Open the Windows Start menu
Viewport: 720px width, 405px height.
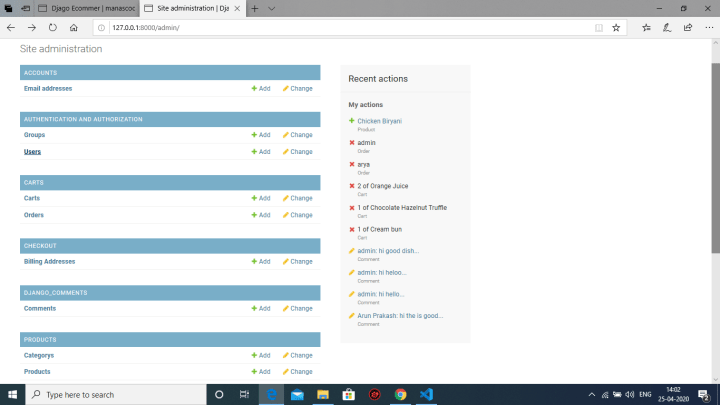point(12,394)
